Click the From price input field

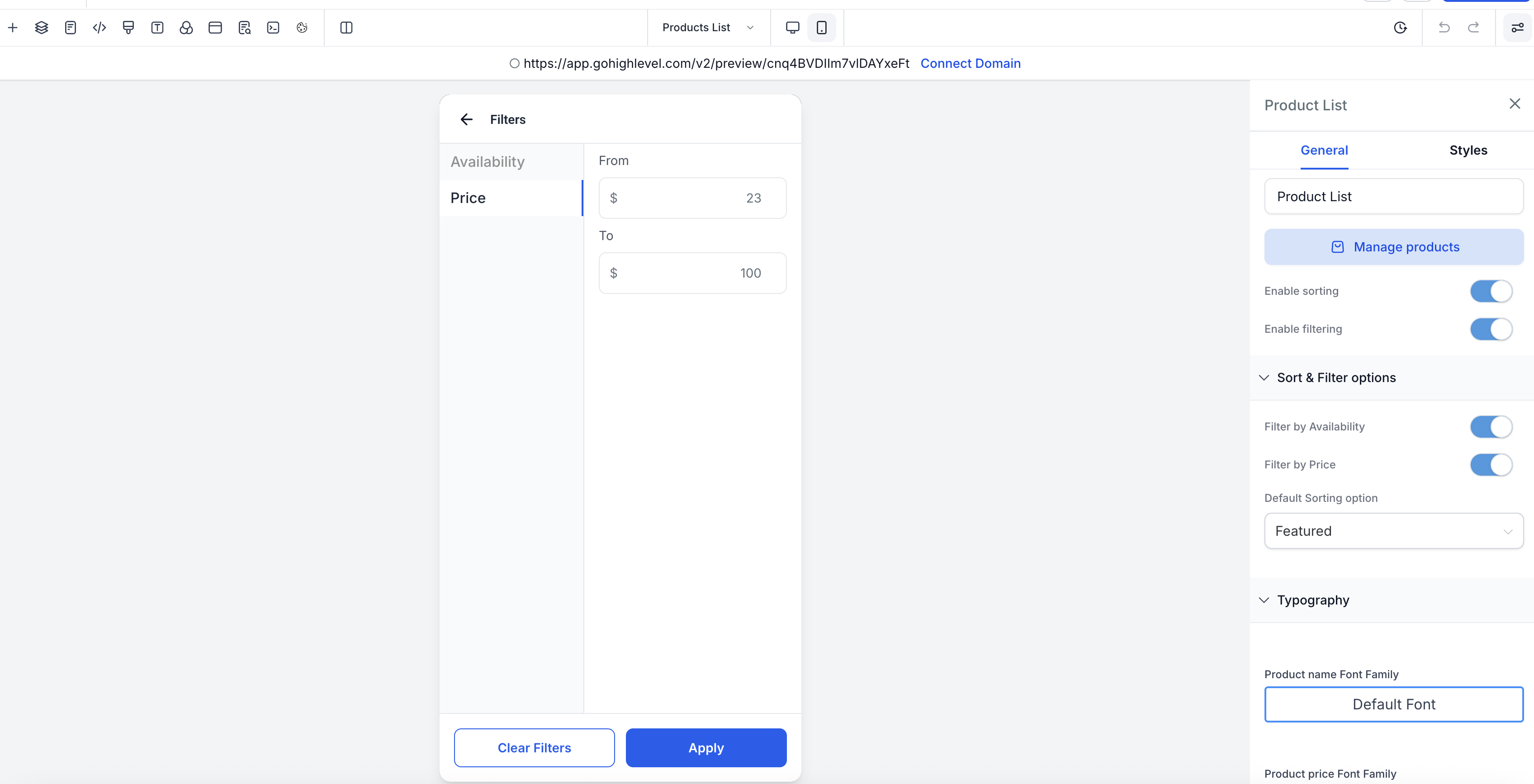tap(692, 198)
